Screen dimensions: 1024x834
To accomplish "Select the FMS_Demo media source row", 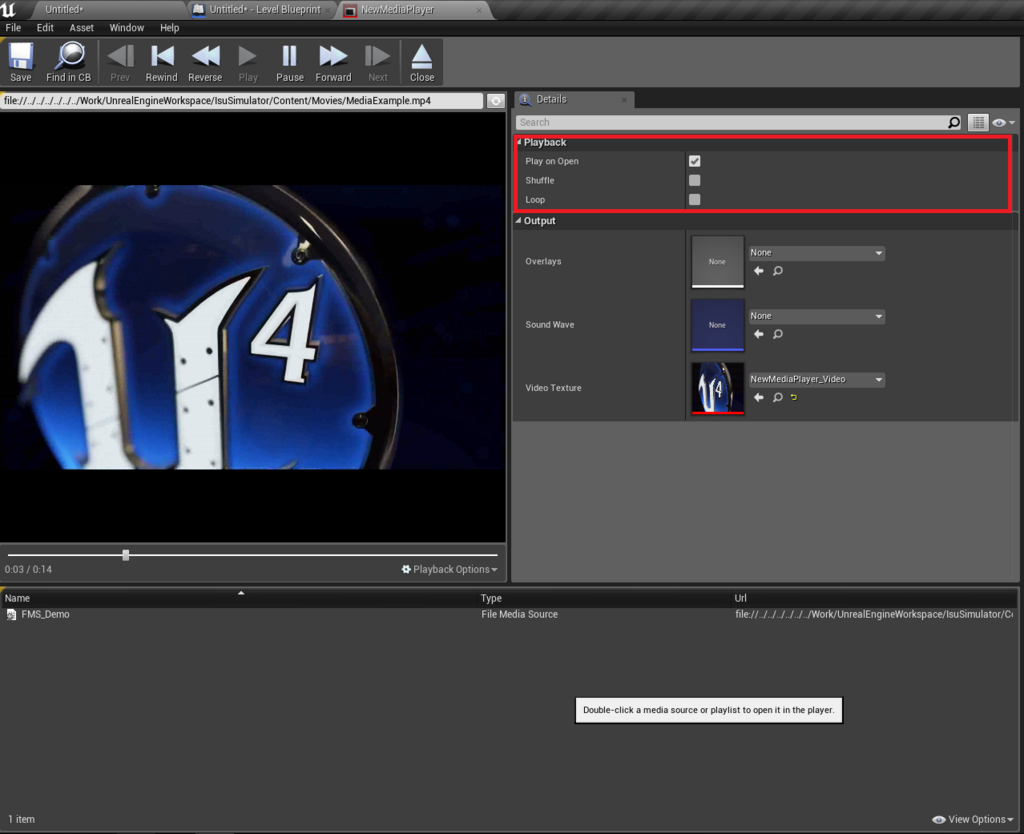I will [45, 614].
